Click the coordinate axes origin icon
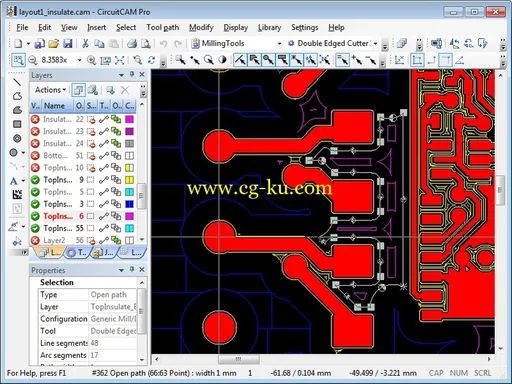Screen dimensions: 512x384 (x=399, y=60)
